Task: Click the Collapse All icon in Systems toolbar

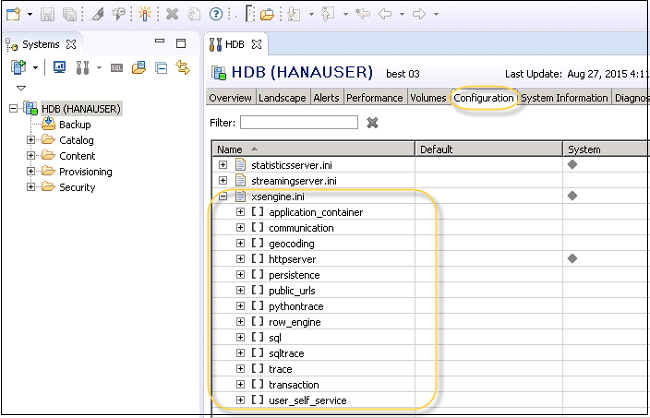Action: click(x=161, y=67)
